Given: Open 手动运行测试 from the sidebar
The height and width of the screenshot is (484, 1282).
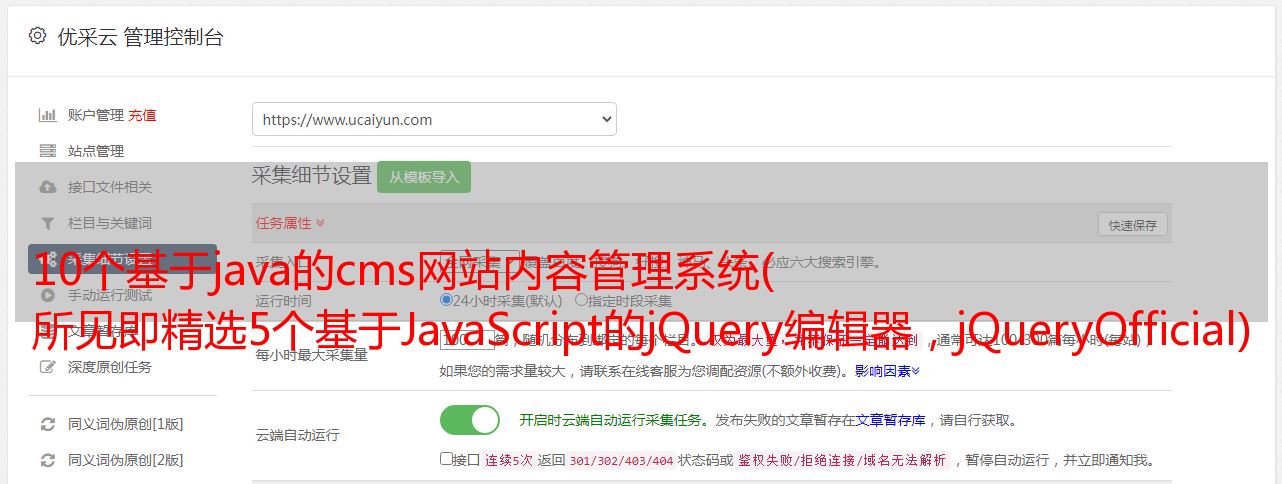Looking at the screenshot, I should [110, 295].
